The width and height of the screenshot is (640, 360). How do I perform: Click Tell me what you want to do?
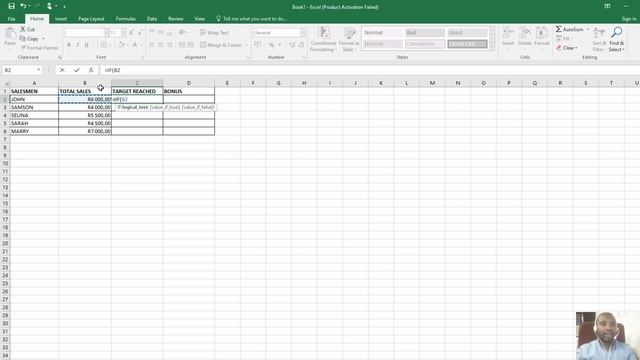(x=251, y=19)
